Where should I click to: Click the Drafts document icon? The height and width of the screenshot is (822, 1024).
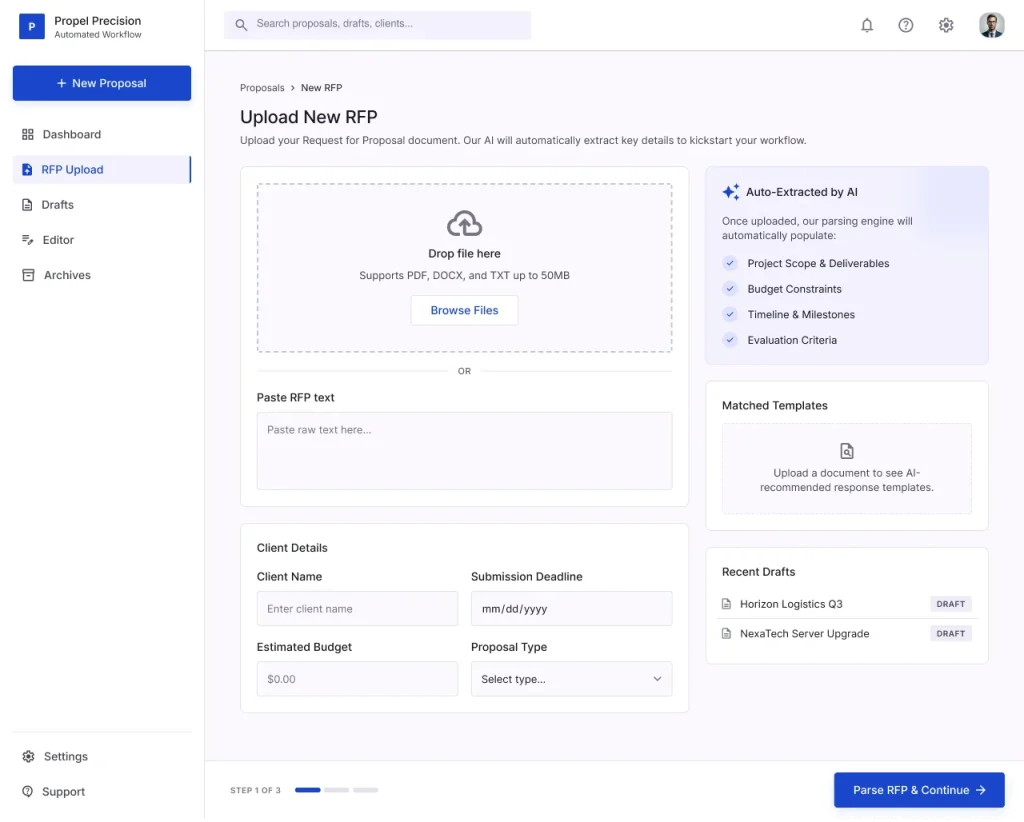point(27,205)
